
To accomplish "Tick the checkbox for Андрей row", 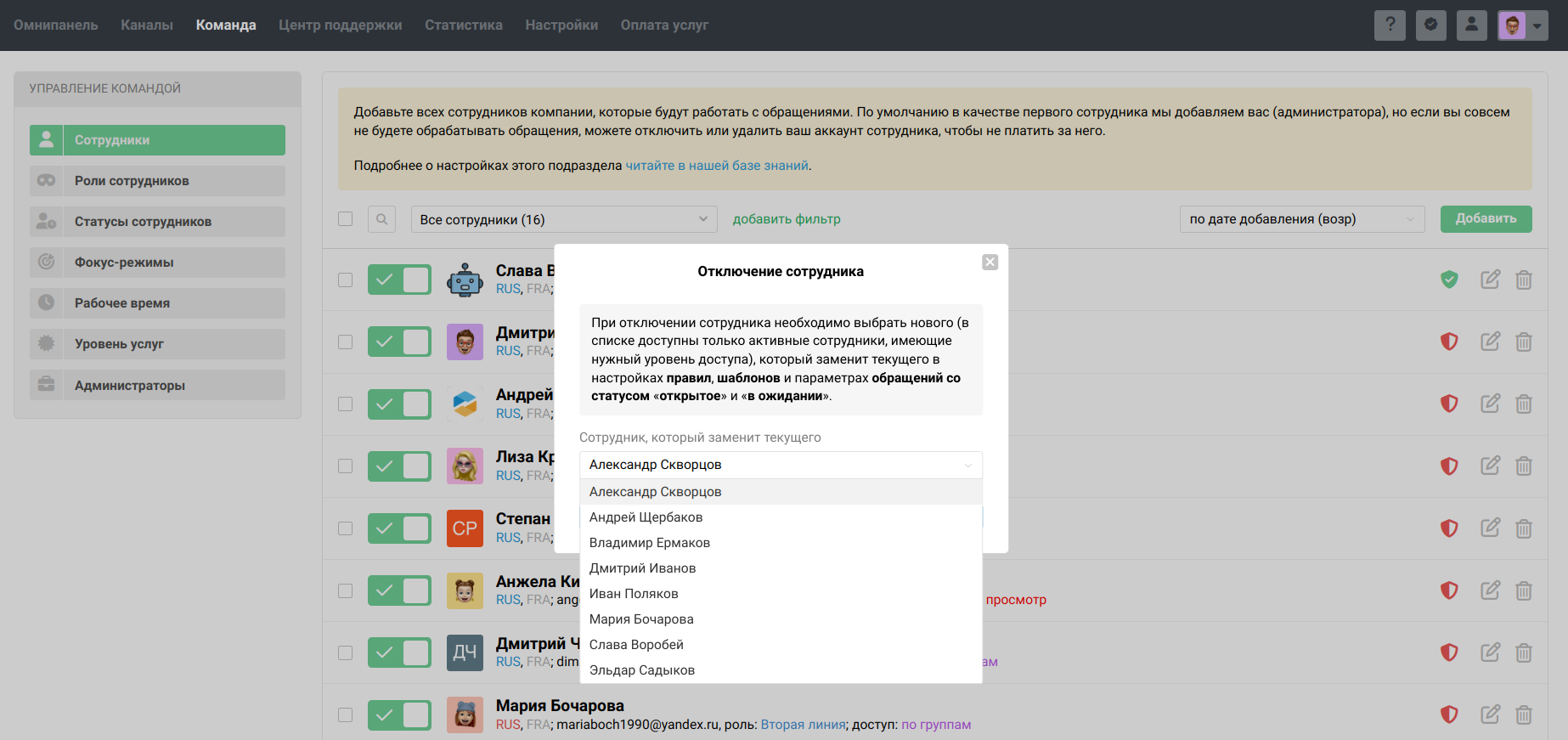I will click(x=345, y=404).
